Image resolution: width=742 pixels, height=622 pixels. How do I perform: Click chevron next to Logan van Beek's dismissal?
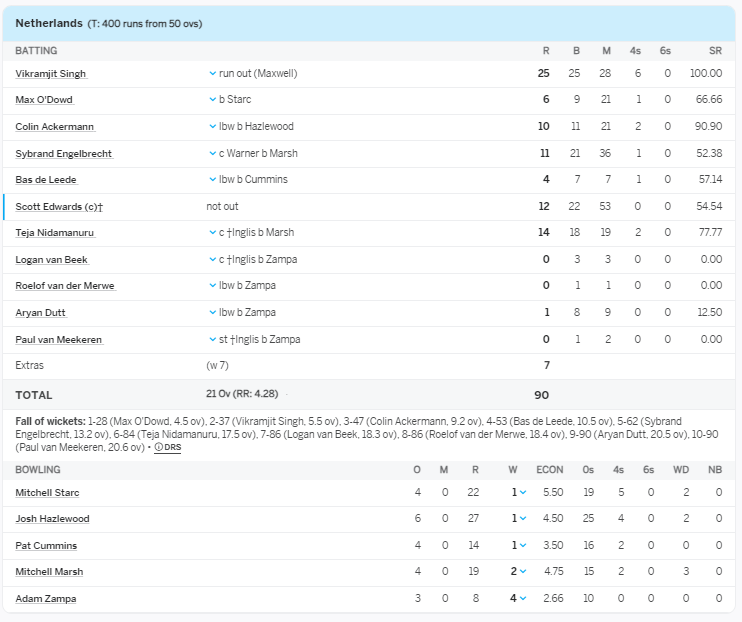tap(212, 259)
